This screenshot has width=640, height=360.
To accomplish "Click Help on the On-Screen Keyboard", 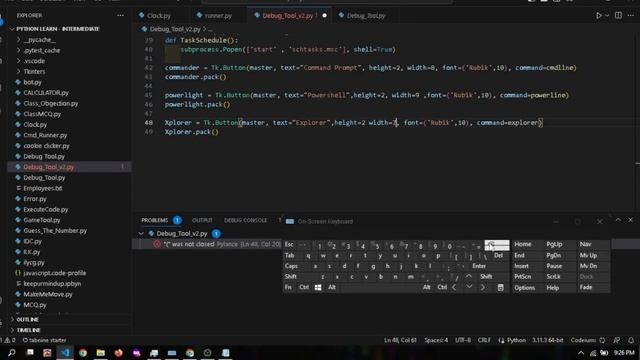I will tap(552, 287).
